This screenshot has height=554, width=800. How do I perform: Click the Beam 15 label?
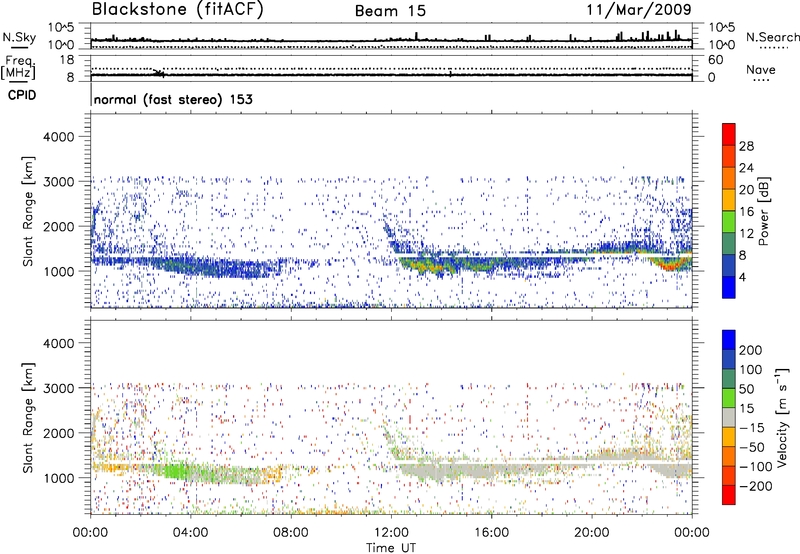point(390,11)
